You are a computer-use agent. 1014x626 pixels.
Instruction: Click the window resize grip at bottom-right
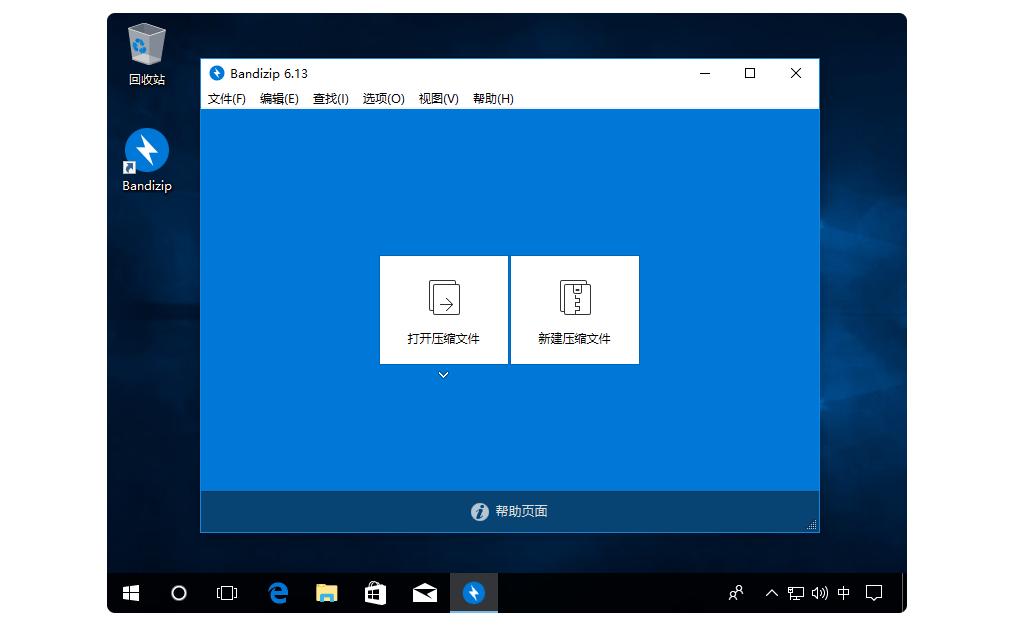812,526
